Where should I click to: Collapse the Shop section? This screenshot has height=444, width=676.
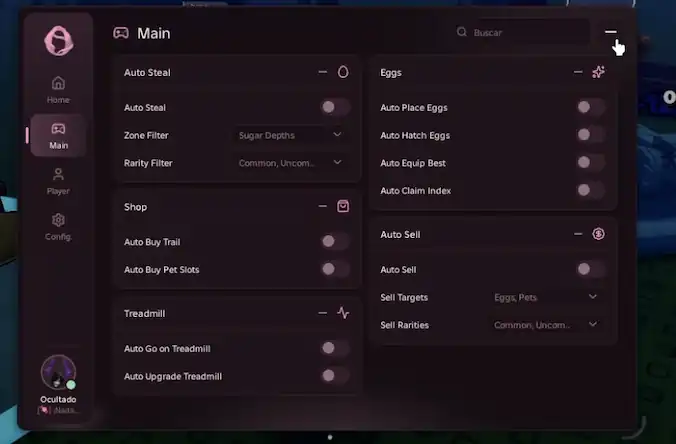(x=322, y=206)
